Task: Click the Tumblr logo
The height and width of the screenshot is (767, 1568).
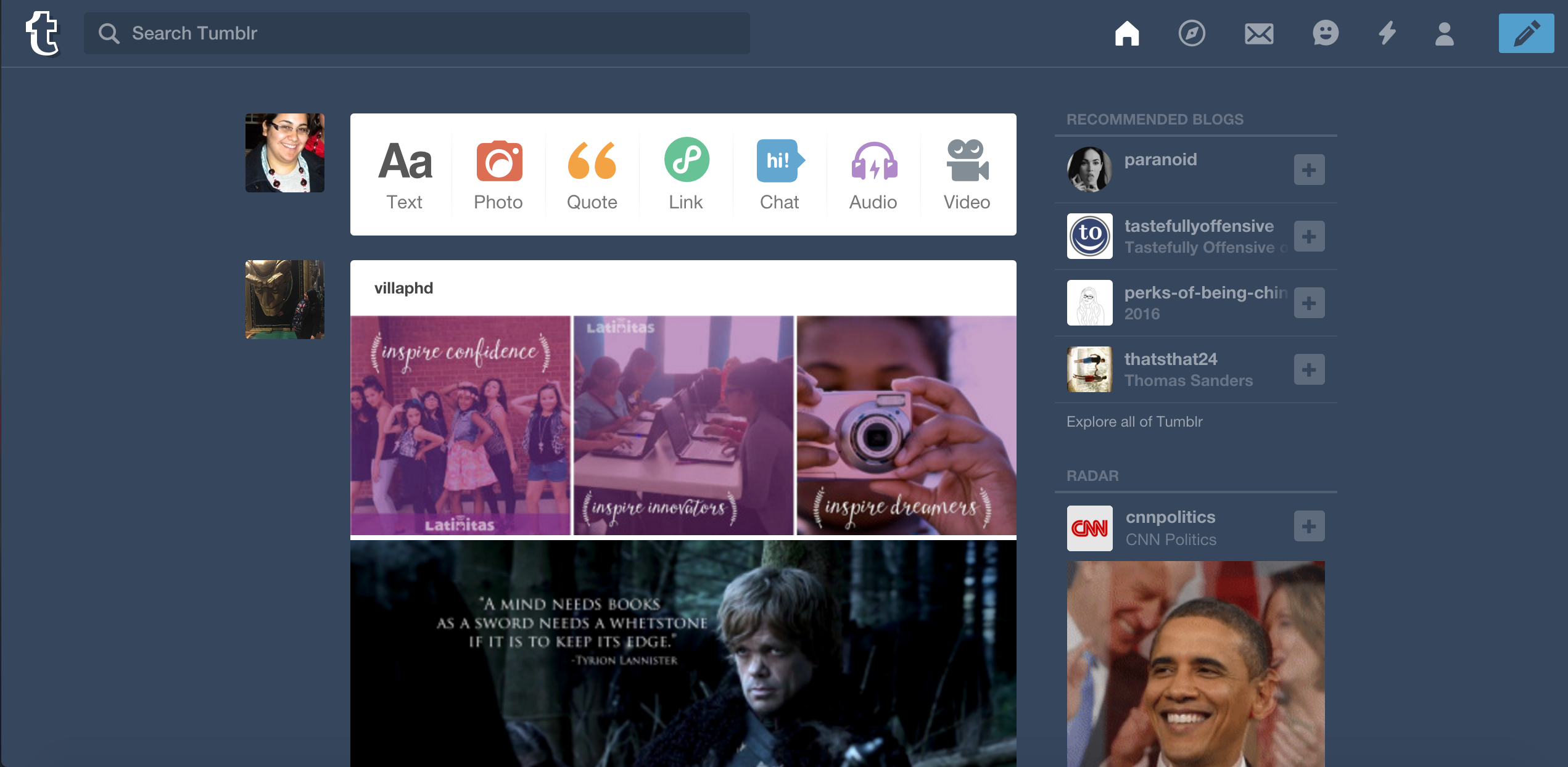Action: tap(43, 33)
